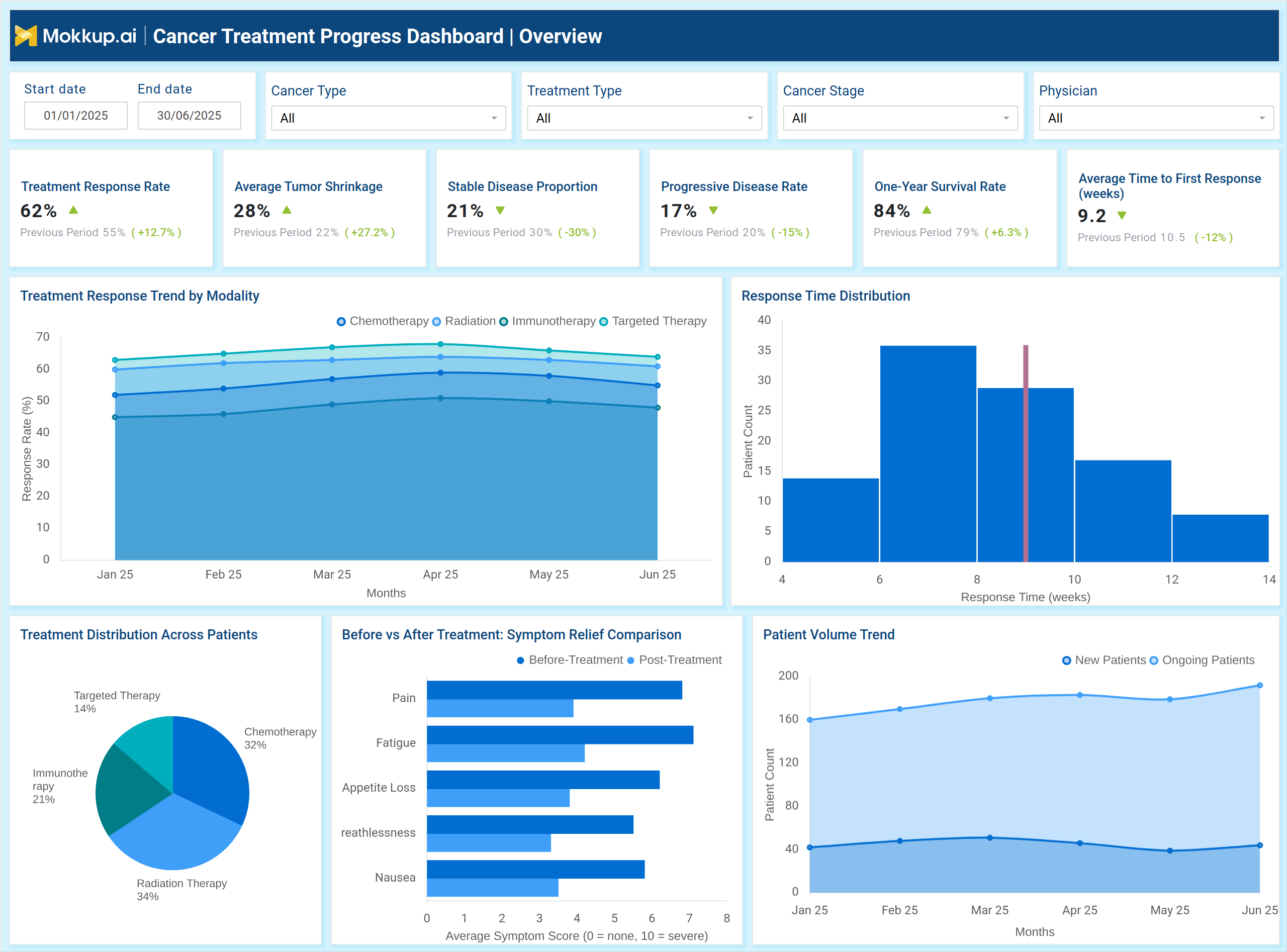This screenshot has height=952, width=1287.
Task: Click the Average Time to First Response title
Action: point(1169,186)
